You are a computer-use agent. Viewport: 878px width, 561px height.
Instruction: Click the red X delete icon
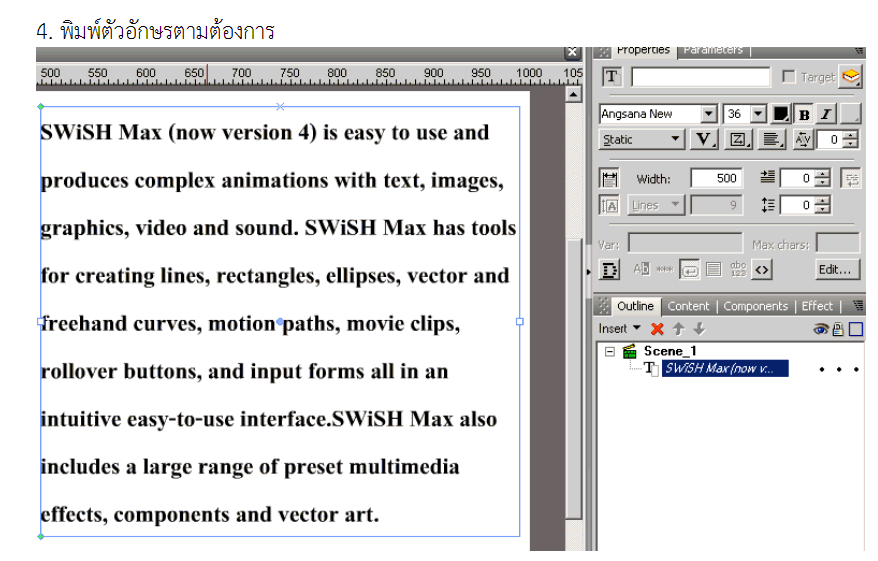(x=657, y=329)
